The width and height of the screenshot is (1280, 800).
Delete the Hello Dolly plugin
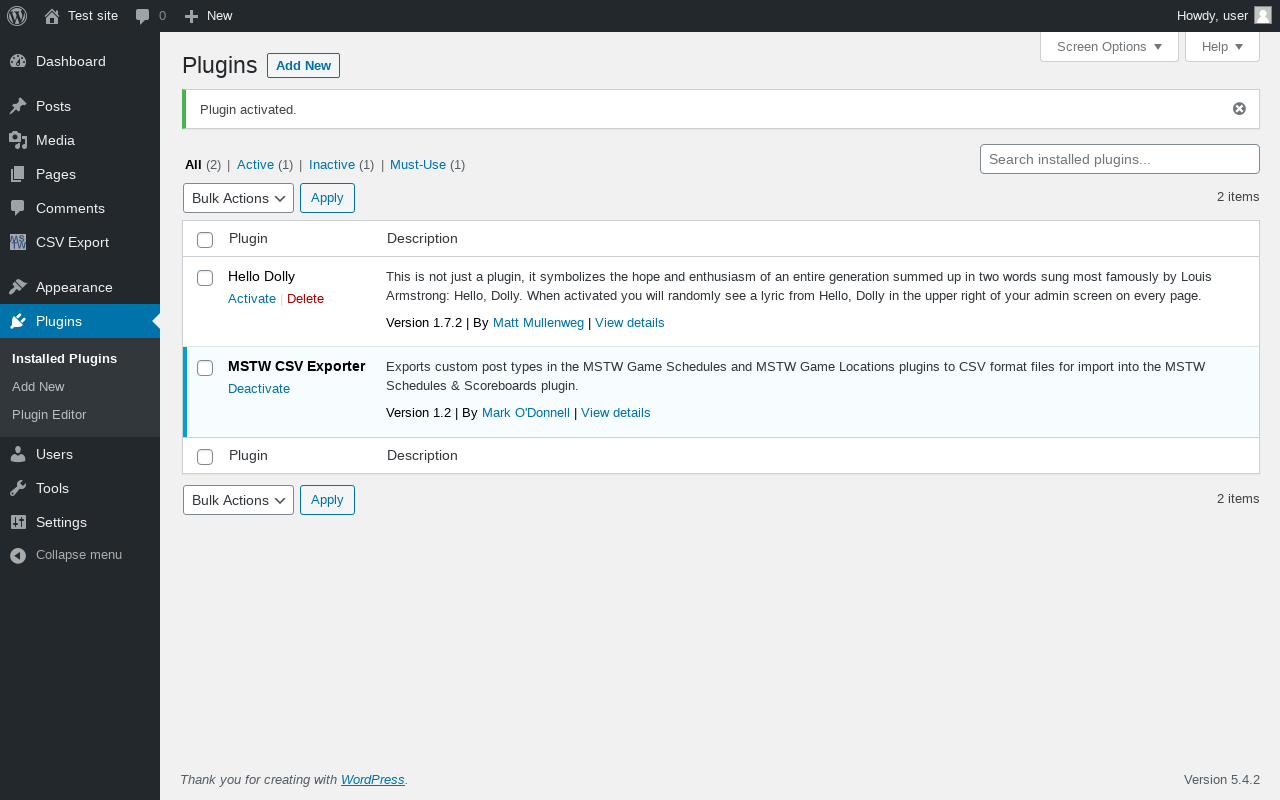pyautogui.click(x=305, y=299)
